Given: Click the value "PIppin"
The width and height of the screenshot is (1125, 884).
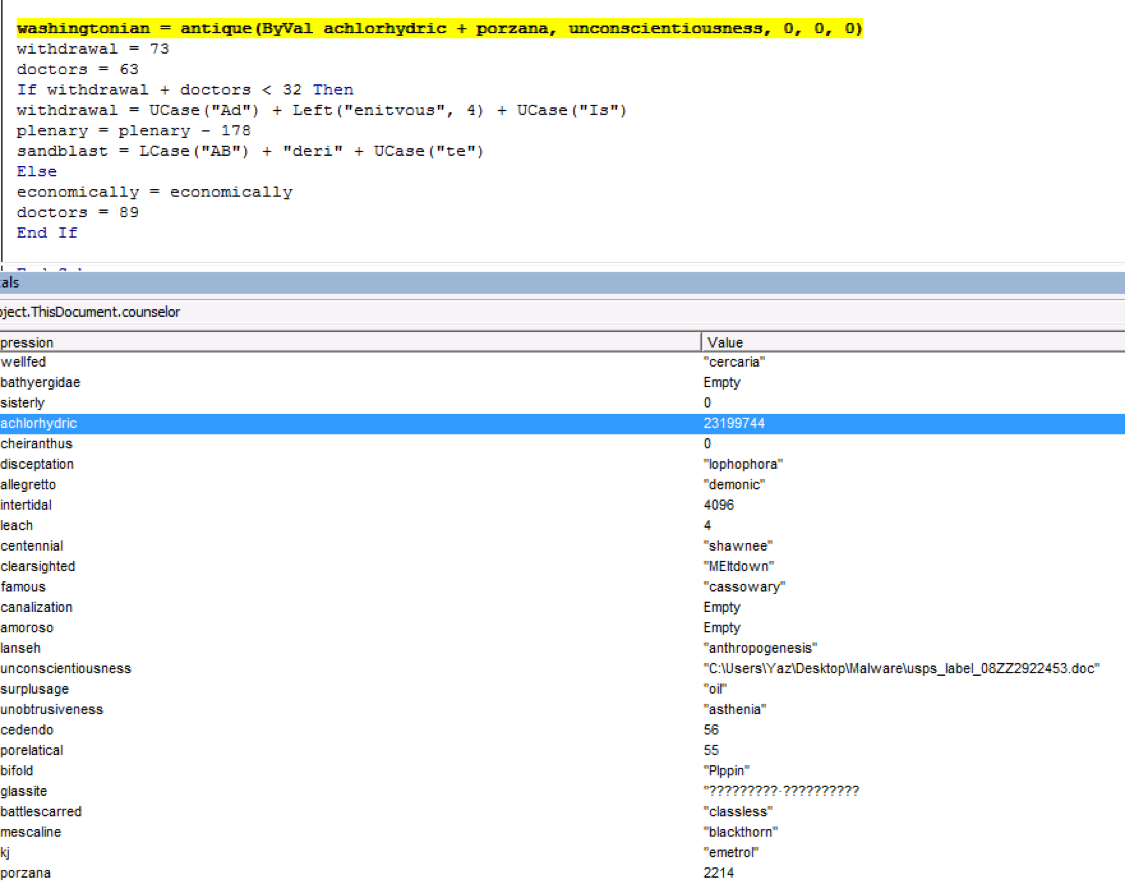Looking at the screenshot, I should [727, 771].
